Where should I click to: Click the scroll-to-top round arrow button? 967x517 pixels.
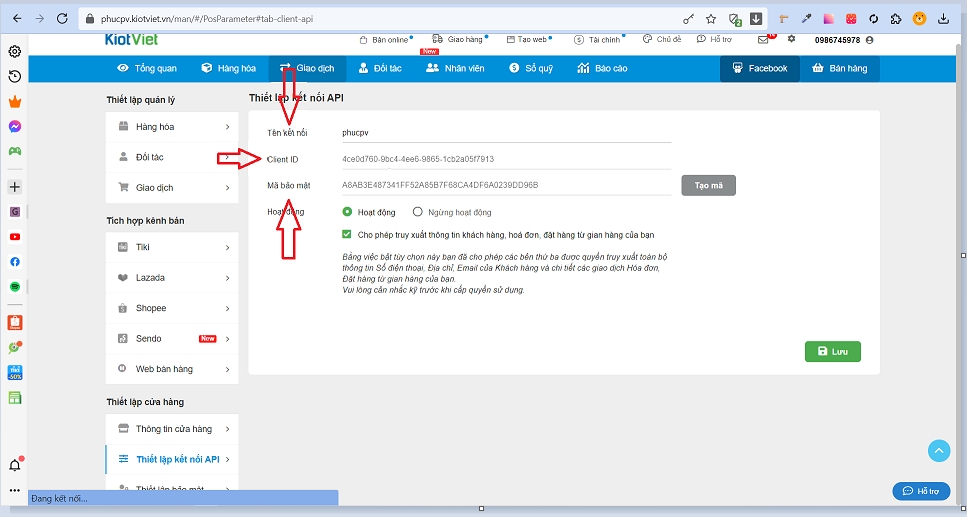(x=938, y=451)
